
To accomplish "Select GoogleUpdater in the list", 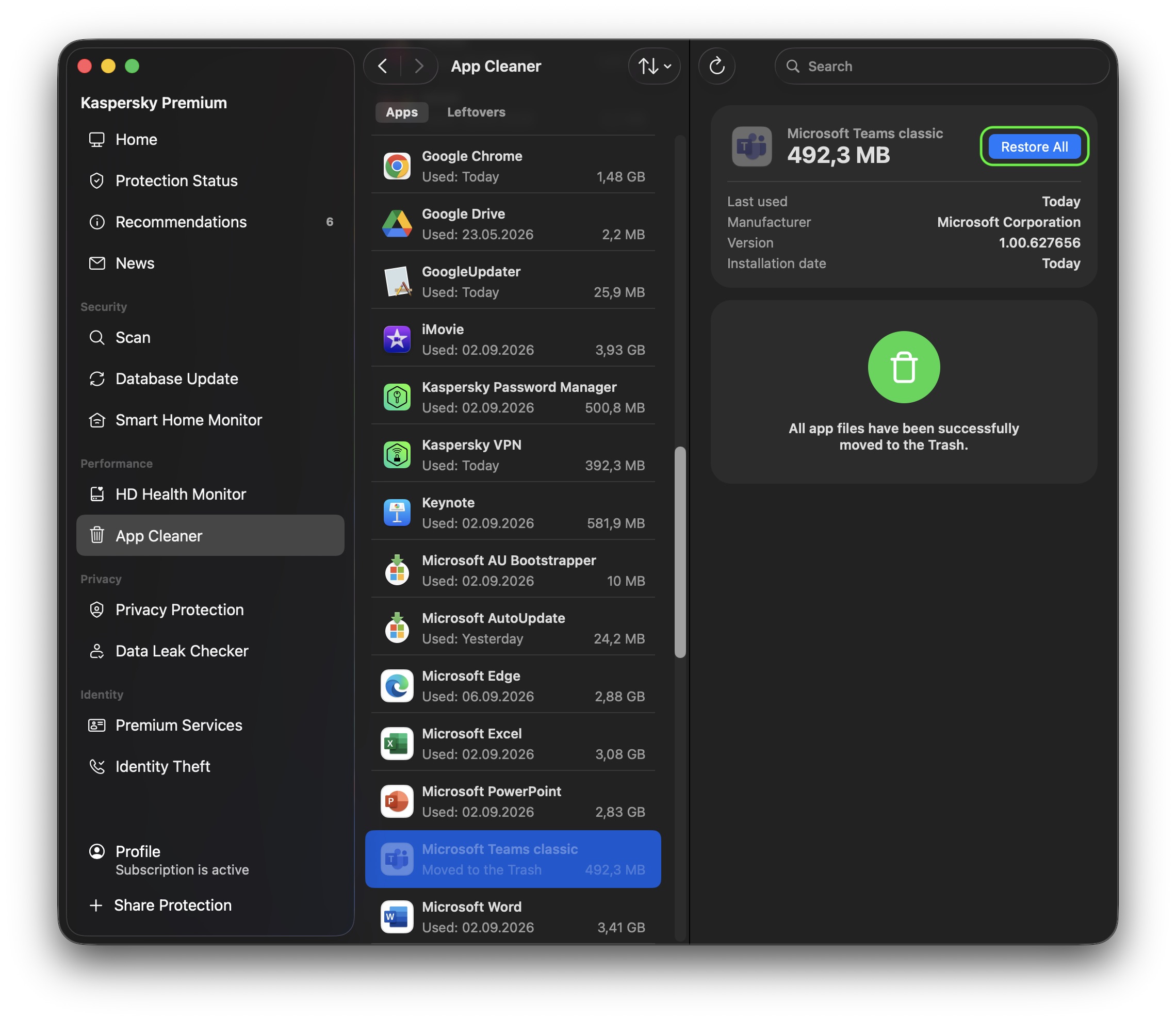I will 513,282.
